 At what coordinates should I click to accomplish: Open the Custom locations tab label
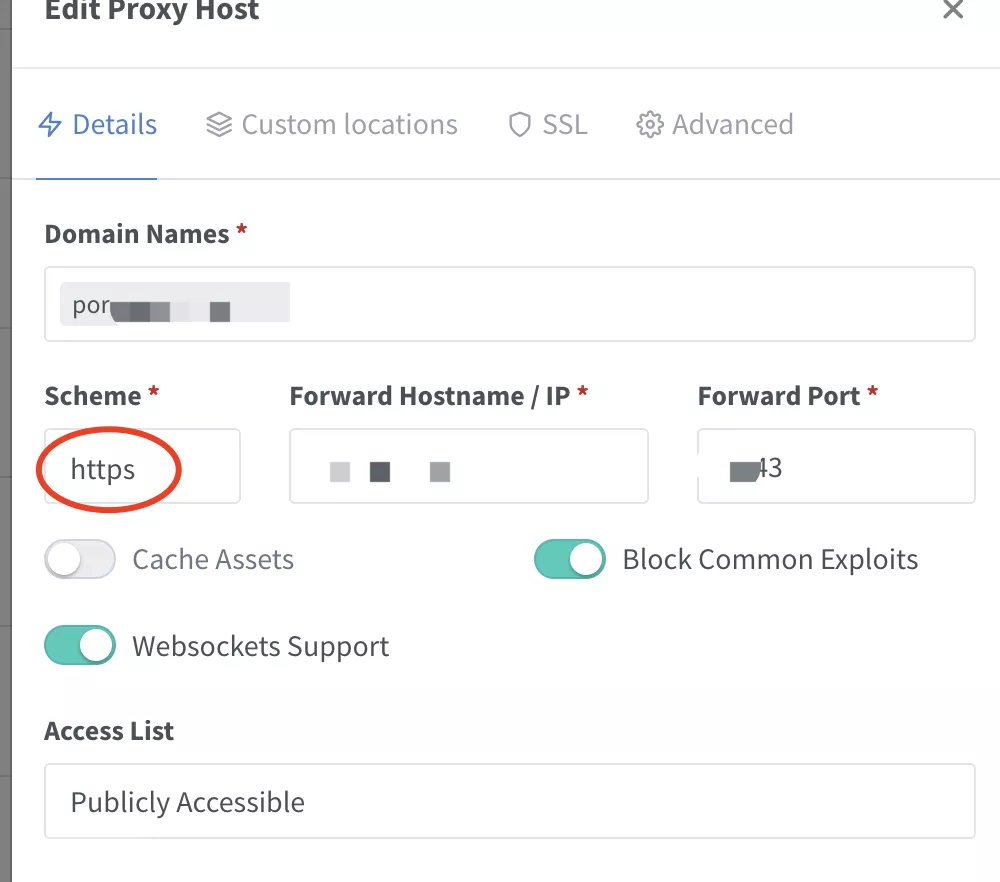[350, 125]
